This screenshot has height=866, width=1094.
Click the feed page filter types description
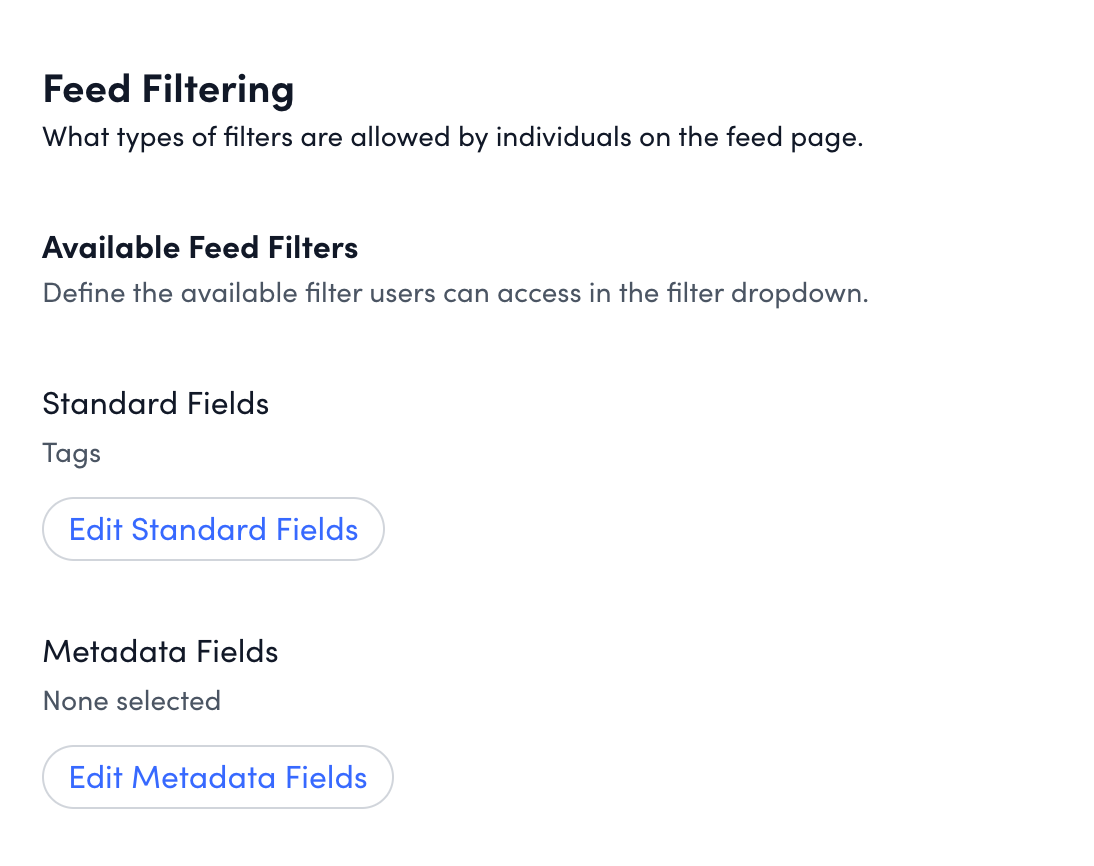(x=452, y=137)
